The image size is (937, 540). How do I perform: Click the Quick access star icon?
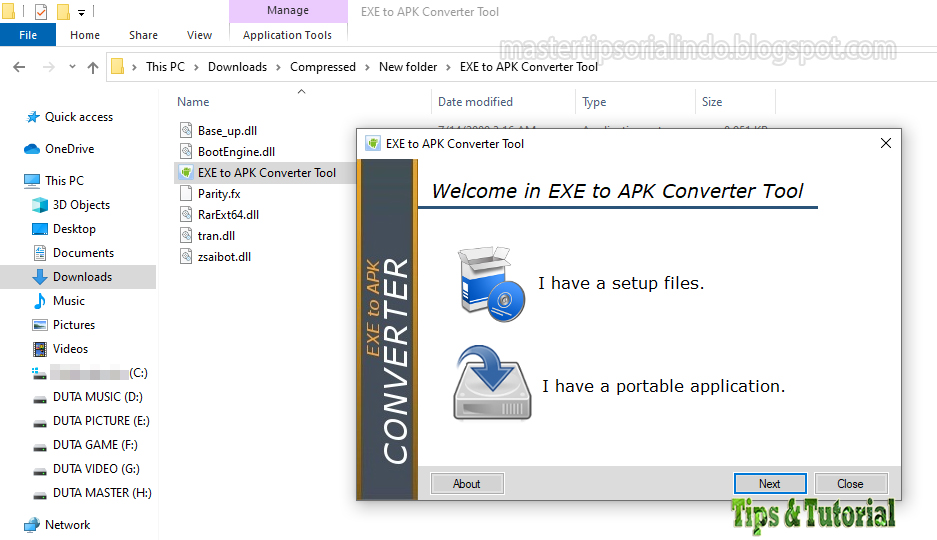pos(33,117)
